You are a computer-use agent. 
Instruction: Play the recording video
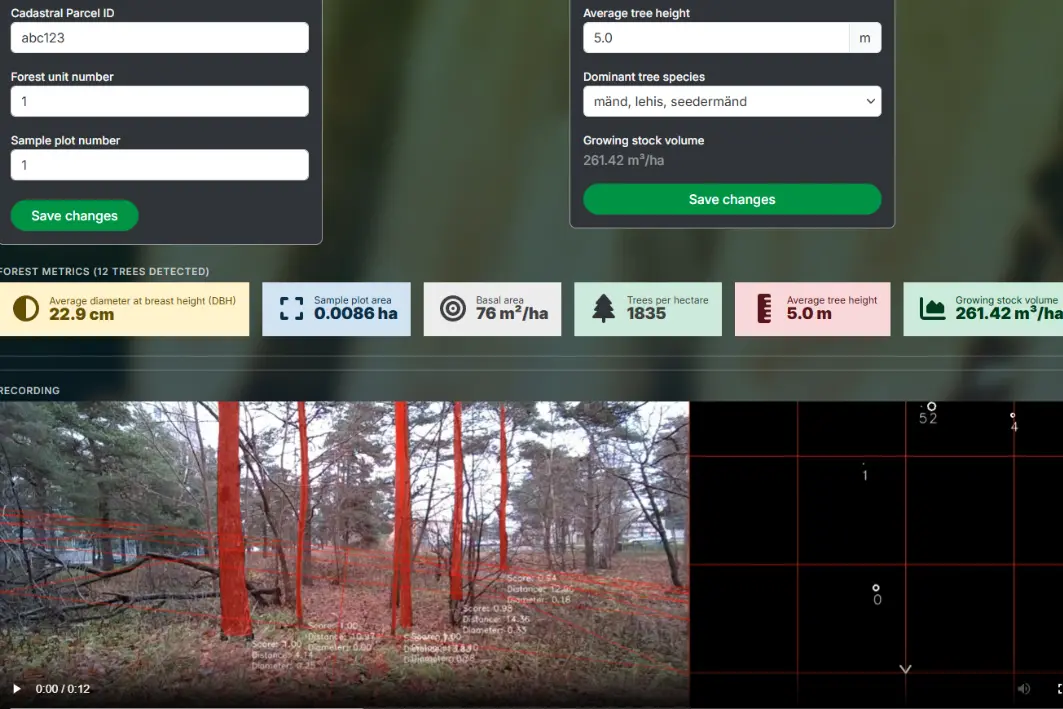point(17,689)
